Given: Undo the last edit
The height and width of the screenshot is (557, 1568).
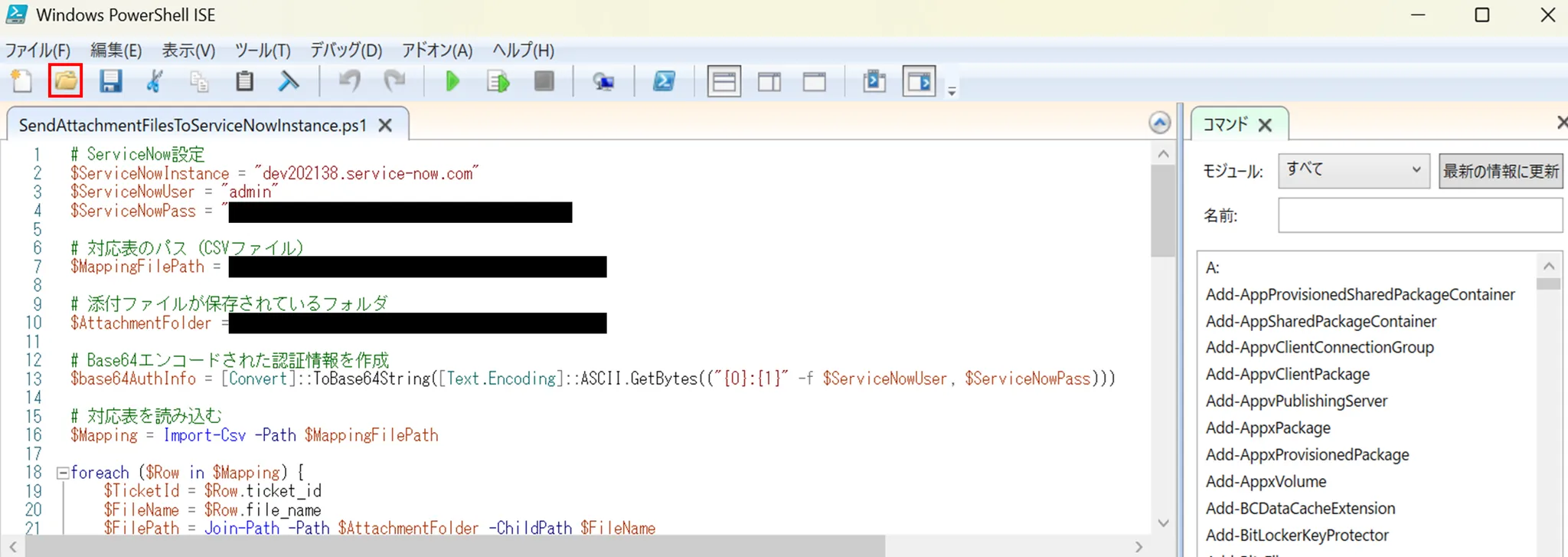Looking at the screenshot, I should point(349,80).
